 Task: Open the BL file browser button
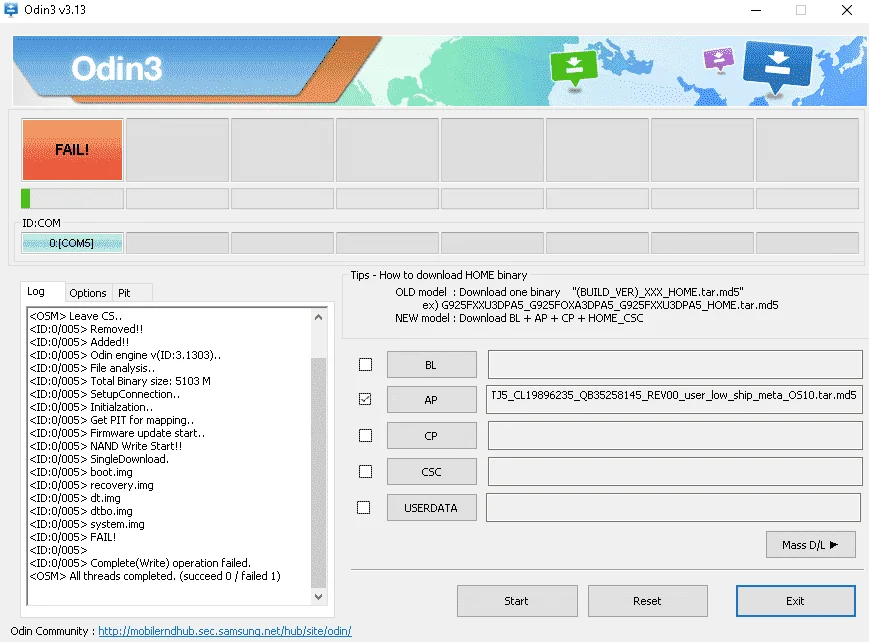click(431, 365)
